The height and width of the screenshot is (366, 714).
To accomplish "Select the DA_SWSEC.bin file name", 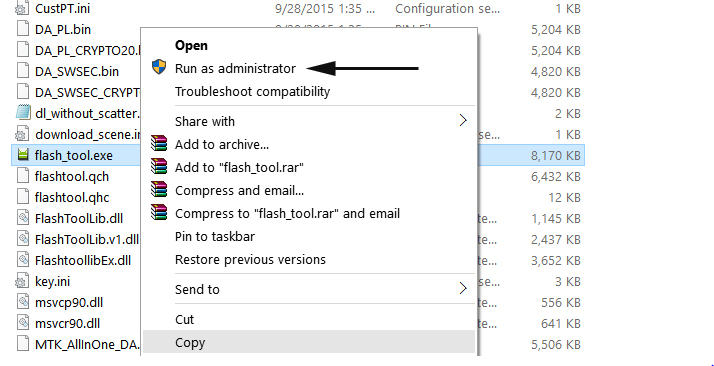I will coord(76,71).
